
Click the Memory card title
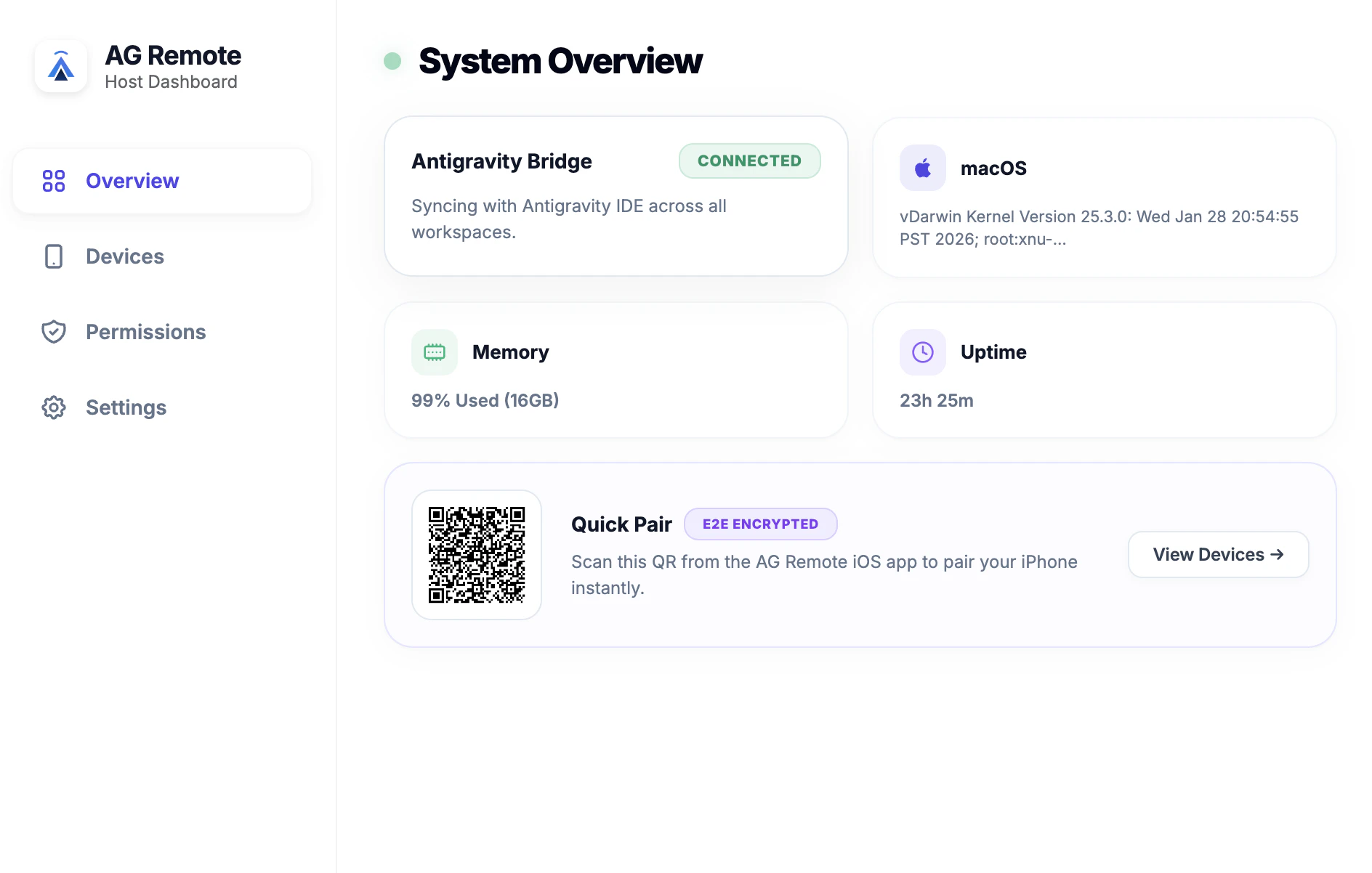[x=511, y=352]
